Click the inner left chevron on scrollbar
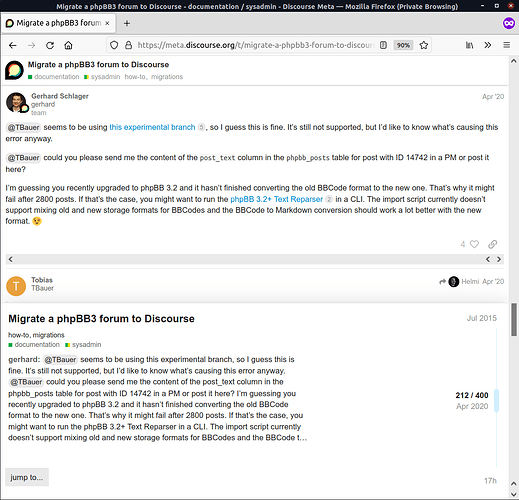519x500 pixels. 488,259
